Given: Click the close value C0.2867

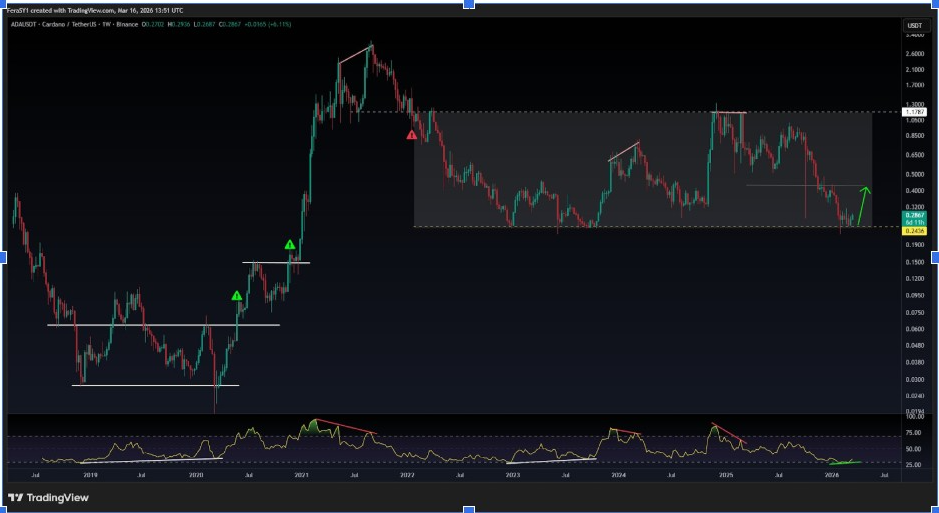Looking at the screenshot, I should click(230, 25).
